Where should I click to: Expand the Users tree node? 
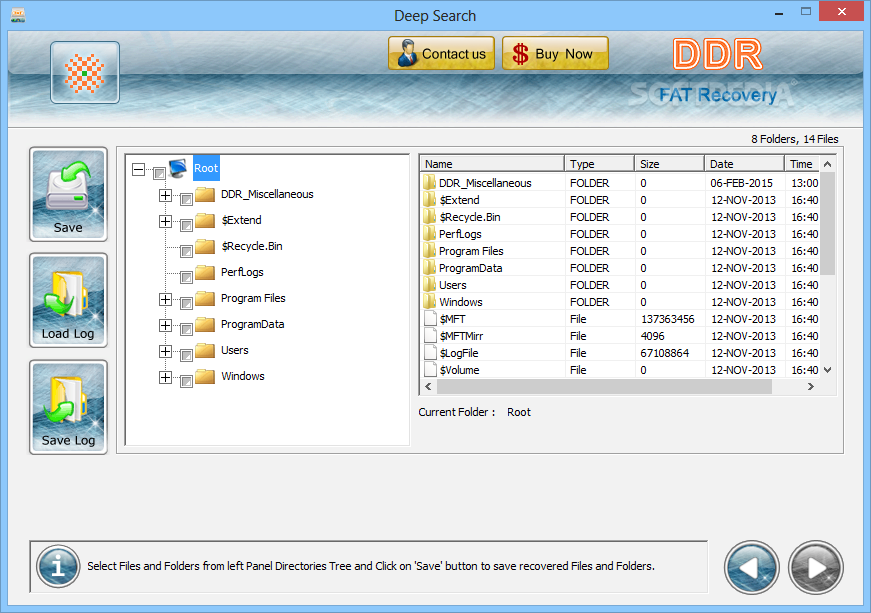tap(165, 351)
